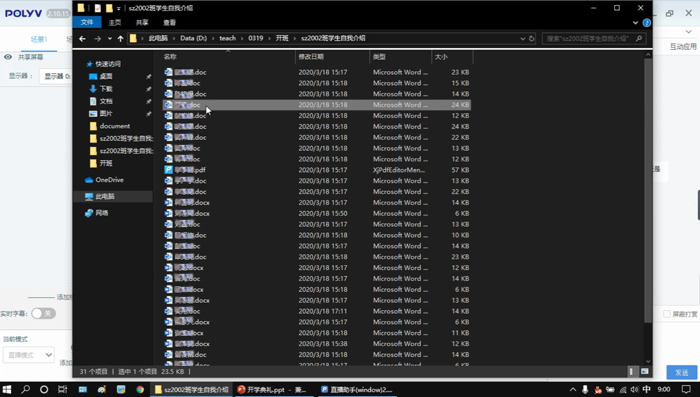Image resolution: width=700 pixels, height=397 pixels.
Task: Check the 屏蔽打赏 checkbox
Action: pos(667,314)
